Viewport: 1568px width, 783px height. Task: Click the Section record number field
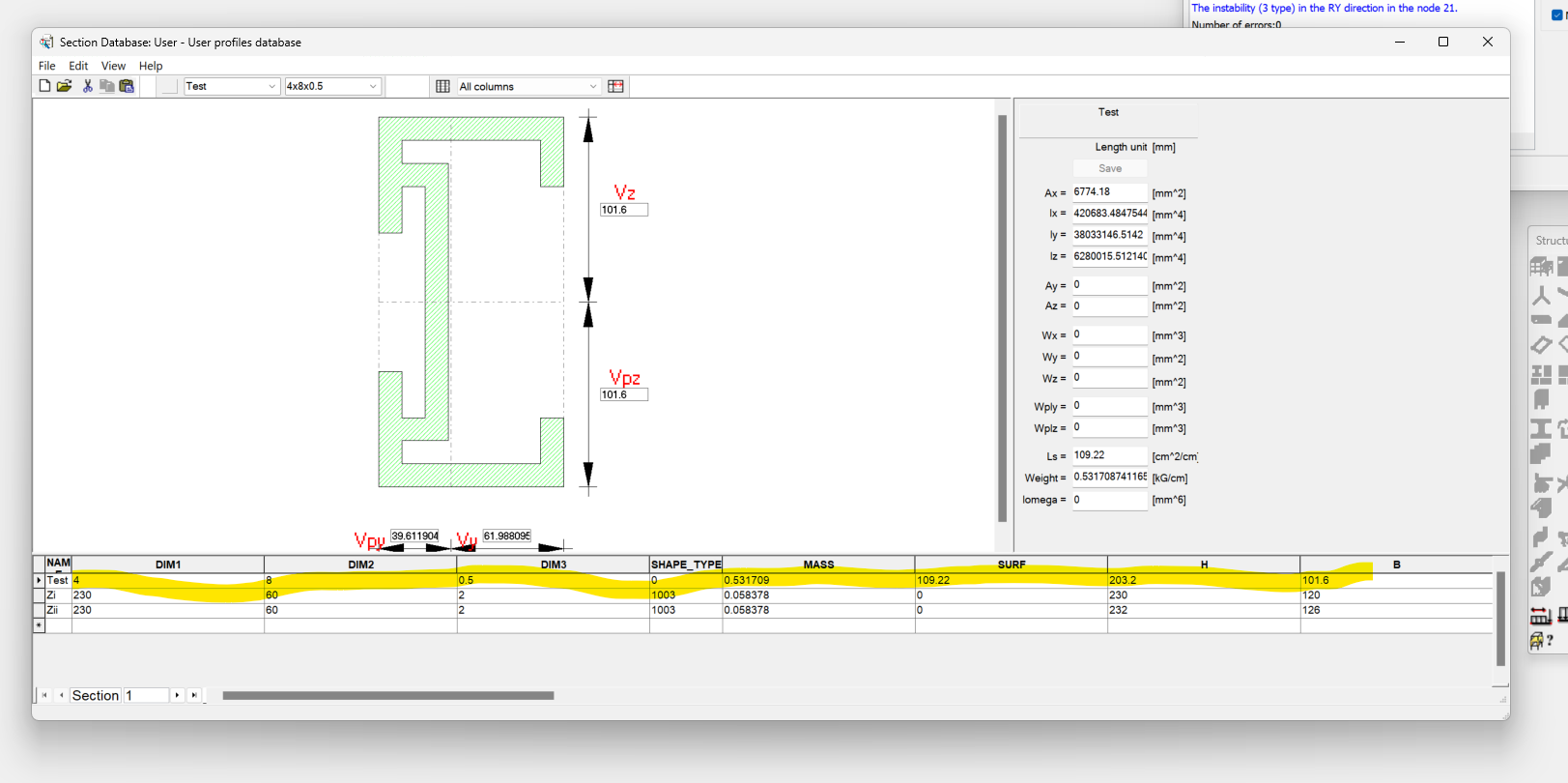pyautogui.click(x=145, y=695)
